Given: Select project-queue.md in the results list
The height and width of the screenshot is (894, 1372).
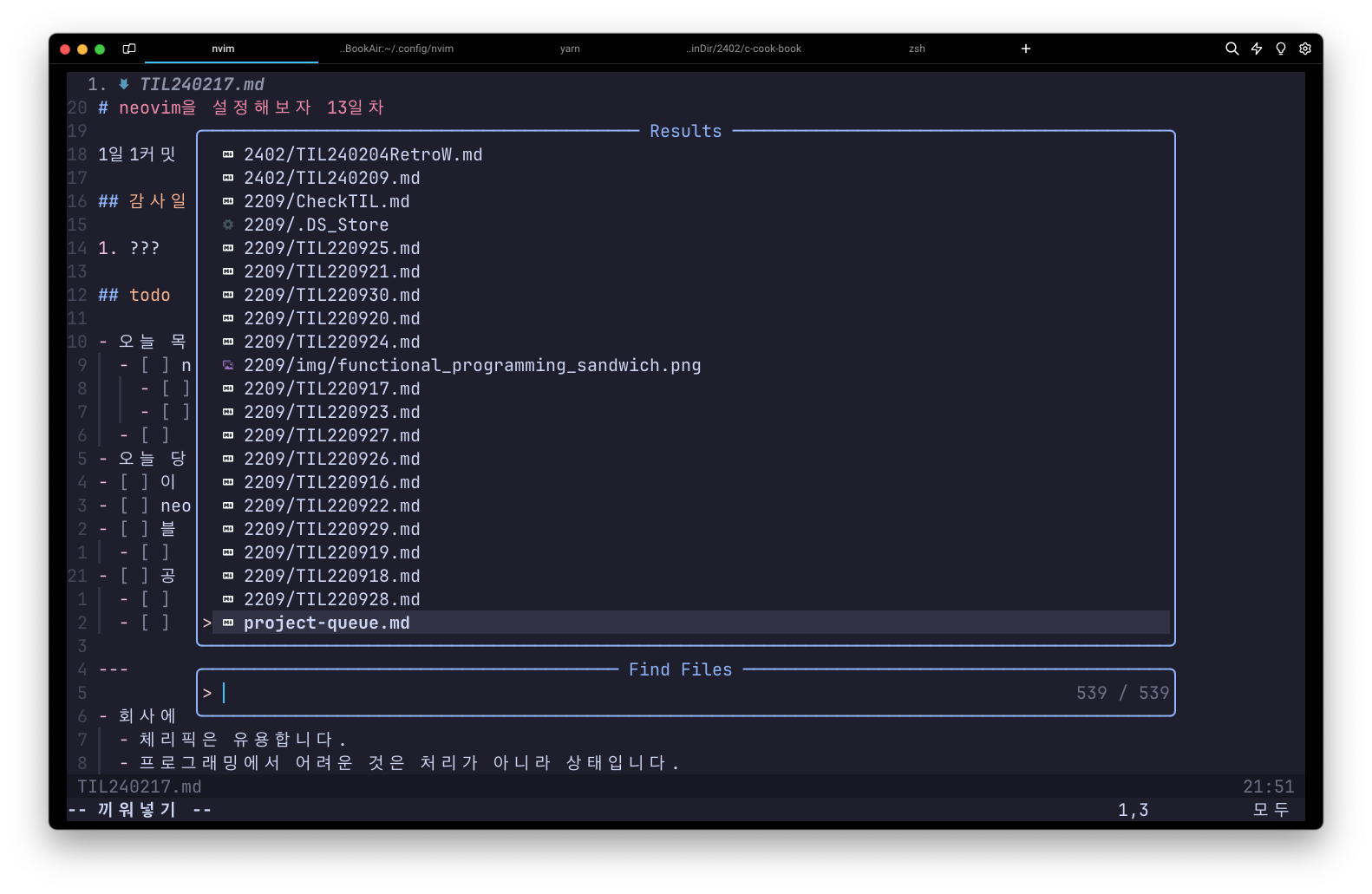Looking at the screenshot, I should click(326, 623).
